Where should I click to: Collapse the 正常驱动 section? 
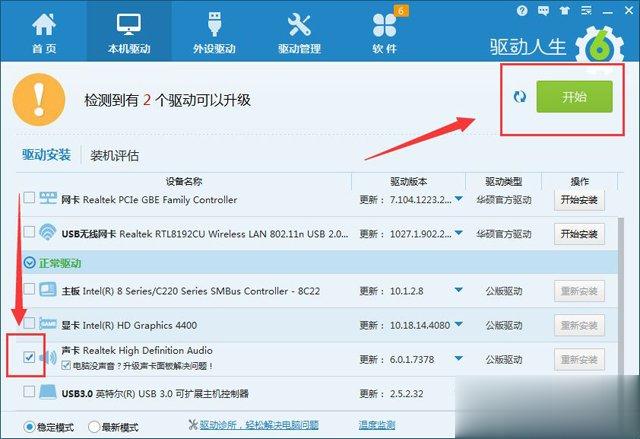pos(29,263)
